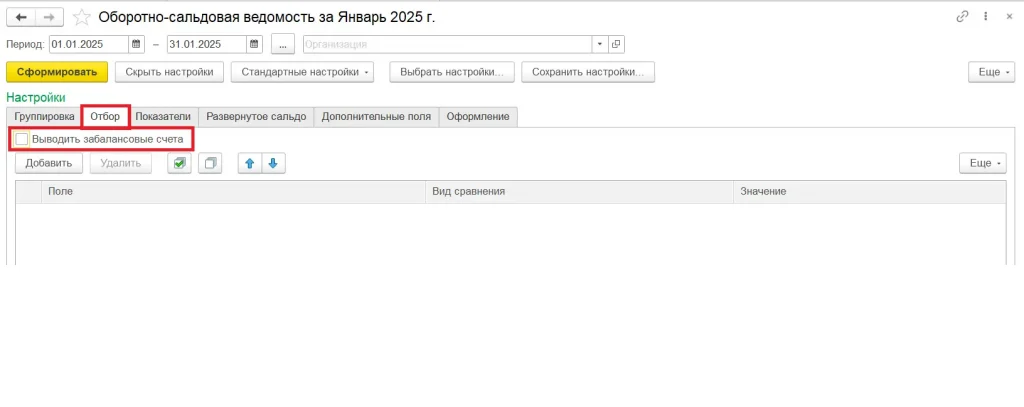The height and width of the screenshot is (407, 1024).
Task: Go back with the left arrow button
Action: 20,17
